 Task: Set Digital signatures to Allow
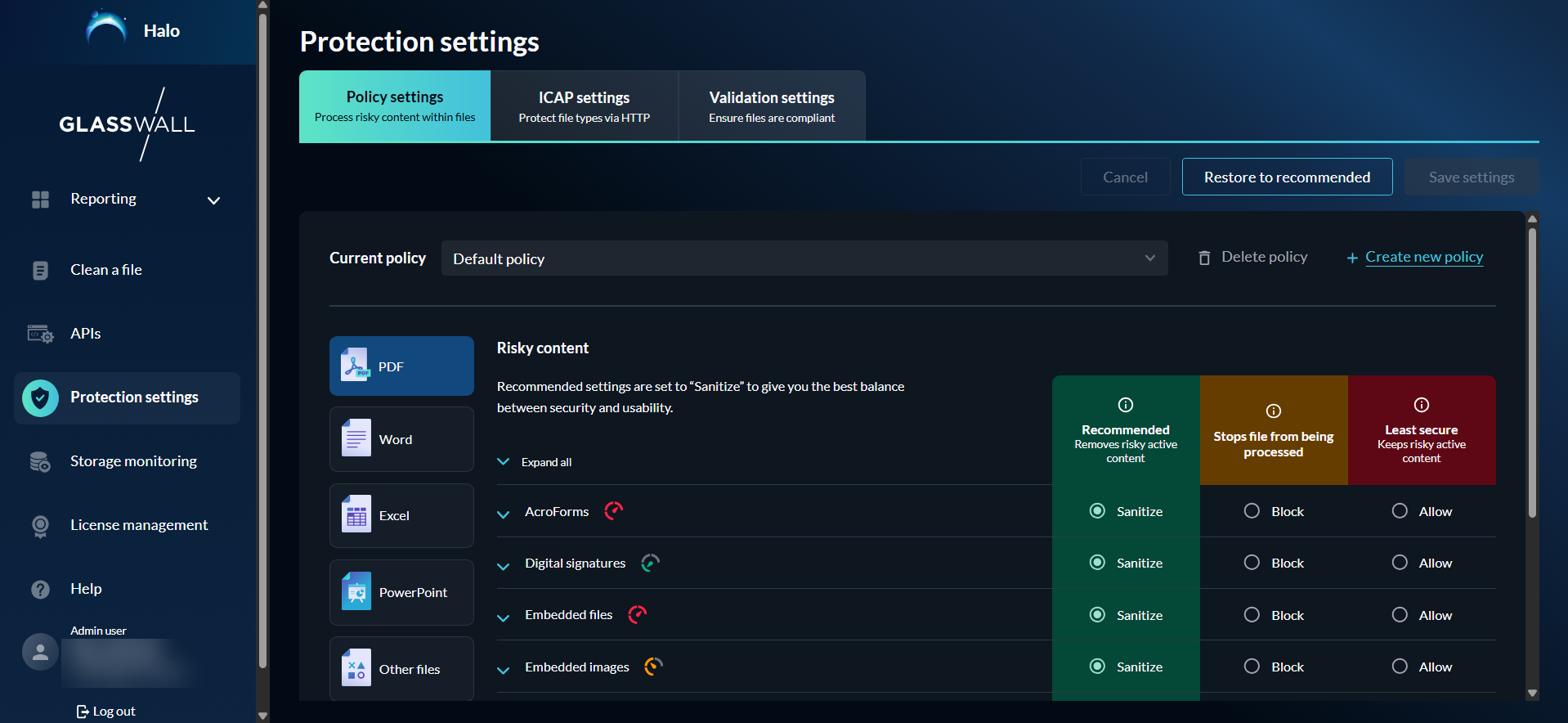coord(1400,563)
